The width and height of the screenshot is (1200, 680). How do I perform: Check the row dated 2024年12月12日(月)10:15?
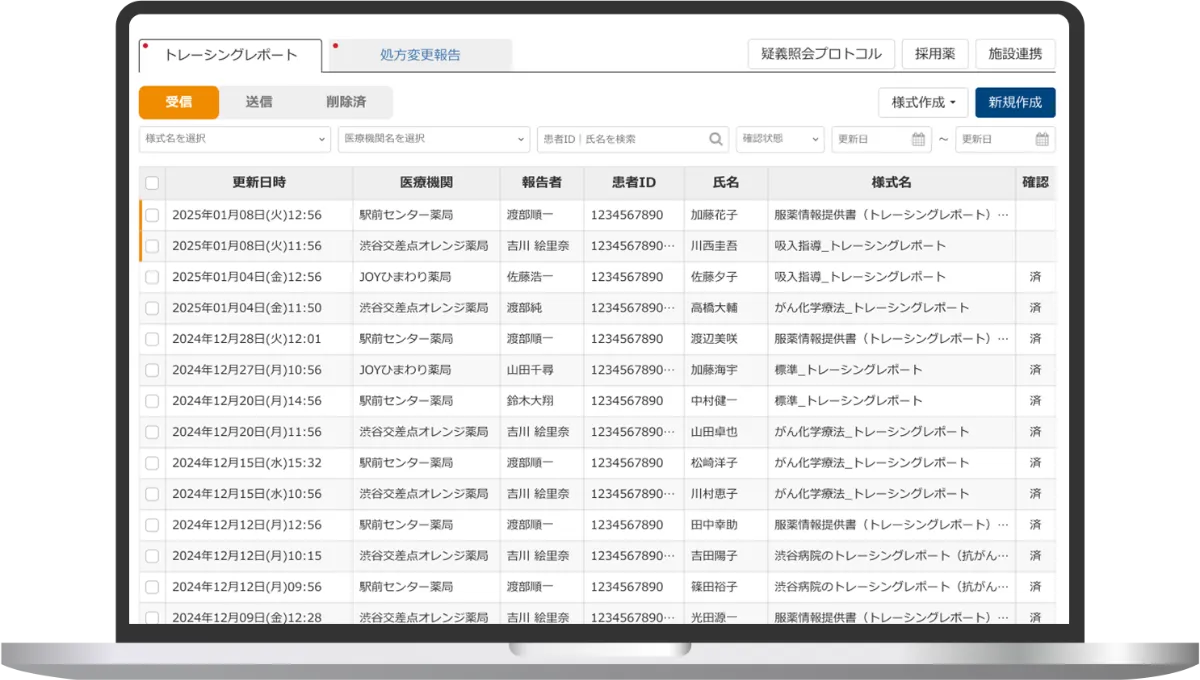pos(152,556)
